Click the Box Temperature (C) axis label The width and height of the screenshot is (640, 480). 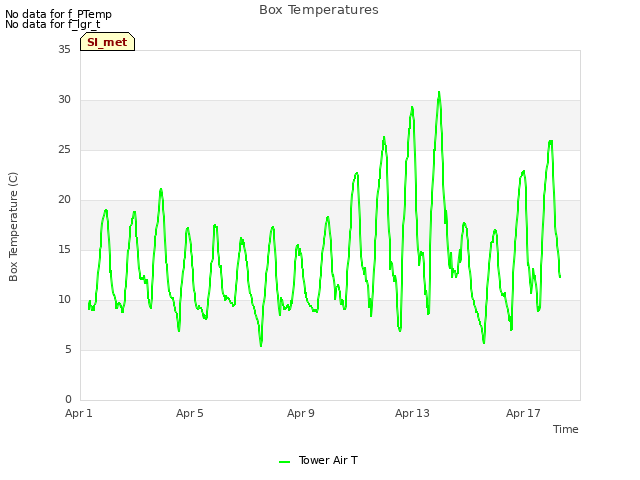13,227
